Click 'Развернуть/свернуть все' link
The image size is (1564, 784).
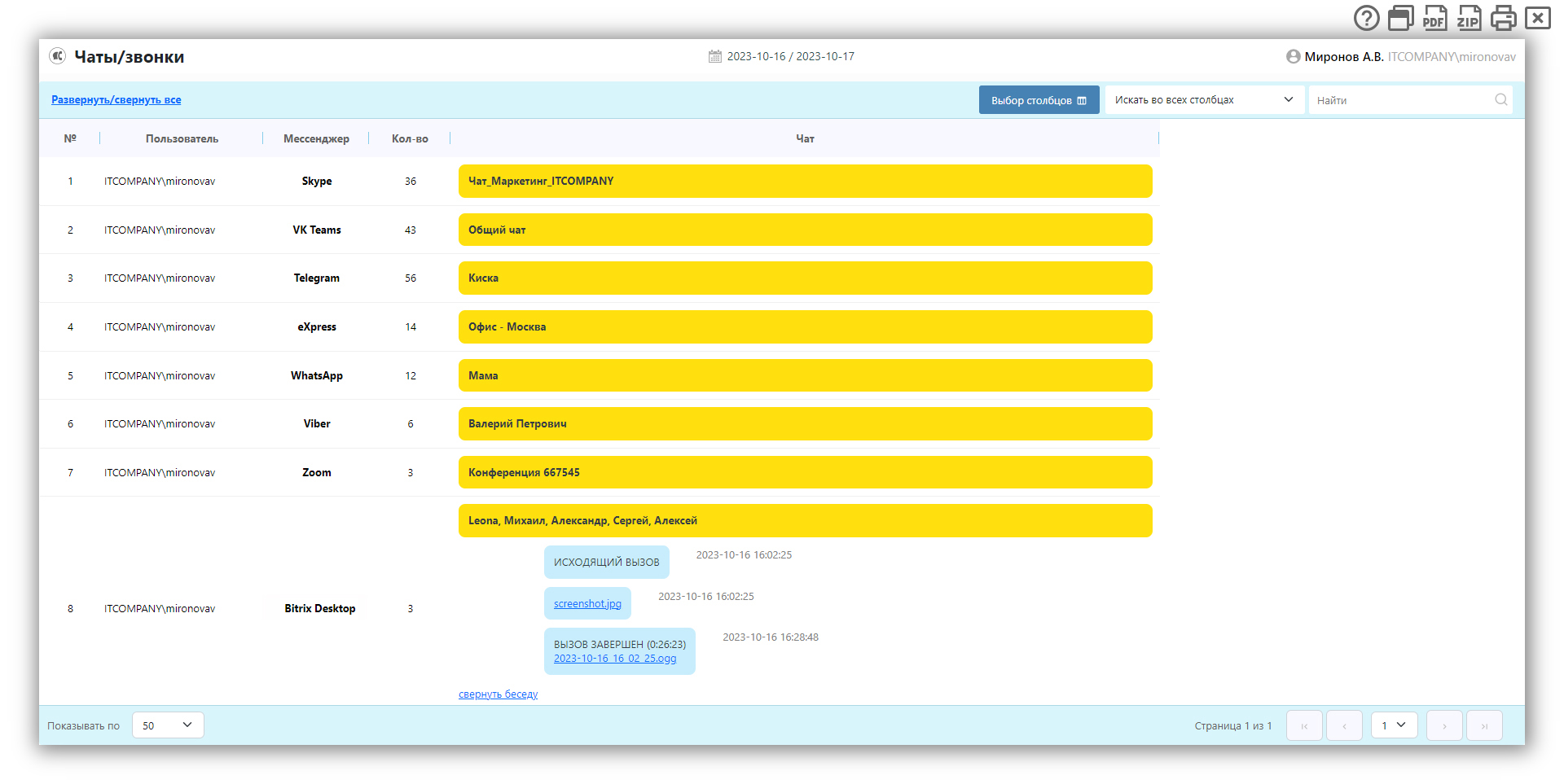tap(116, 100)
